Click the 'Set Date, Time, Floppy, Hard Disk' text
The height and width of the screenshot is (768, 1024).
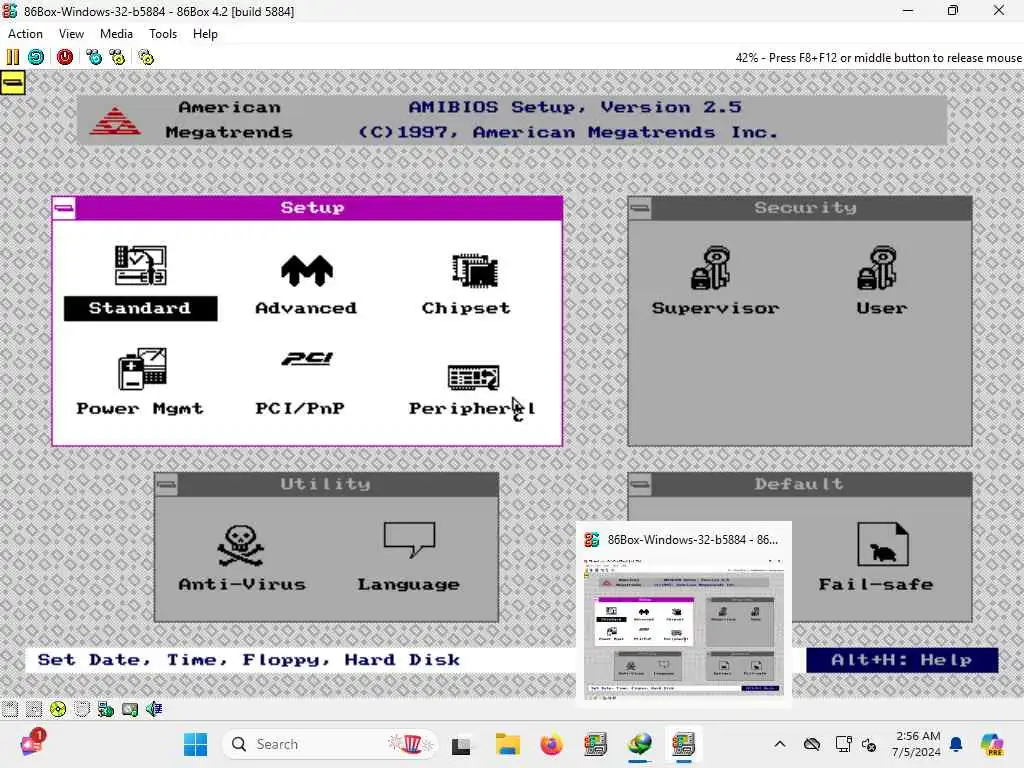[249, 660]
